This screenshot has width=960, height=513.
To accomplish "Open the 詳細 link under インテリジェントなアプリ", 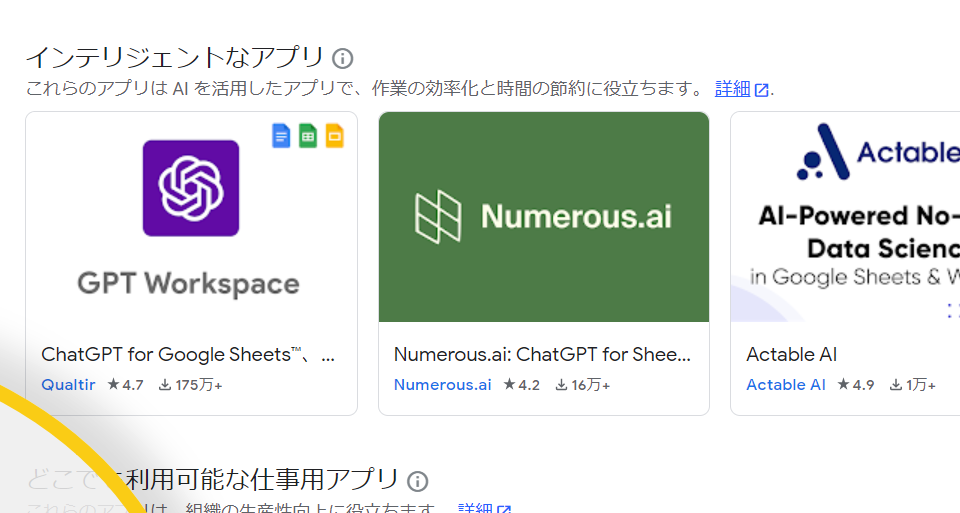I will [x=733, y=89].
